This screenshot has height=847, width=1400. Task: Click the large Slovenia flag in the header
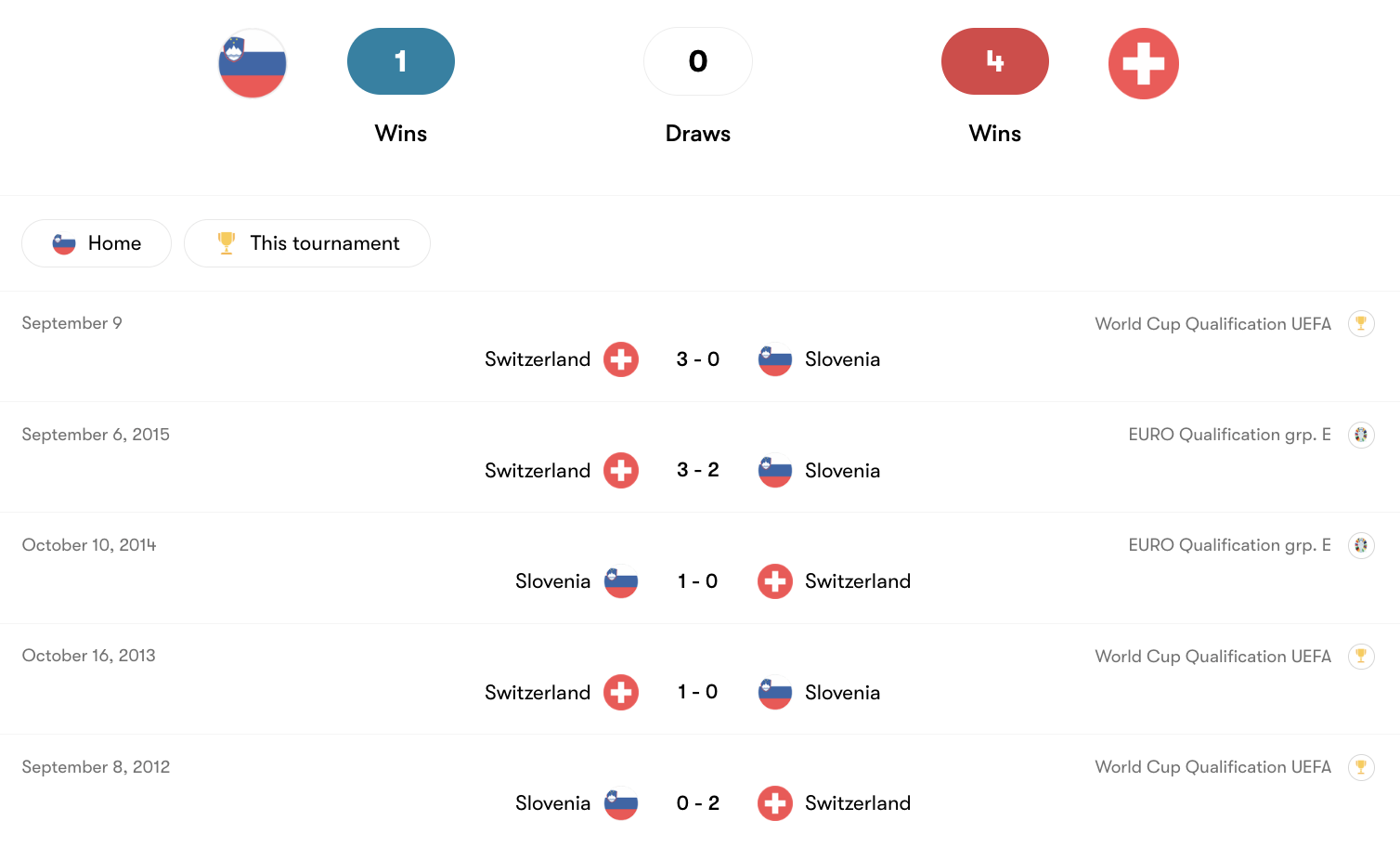[x=253, y=63]
